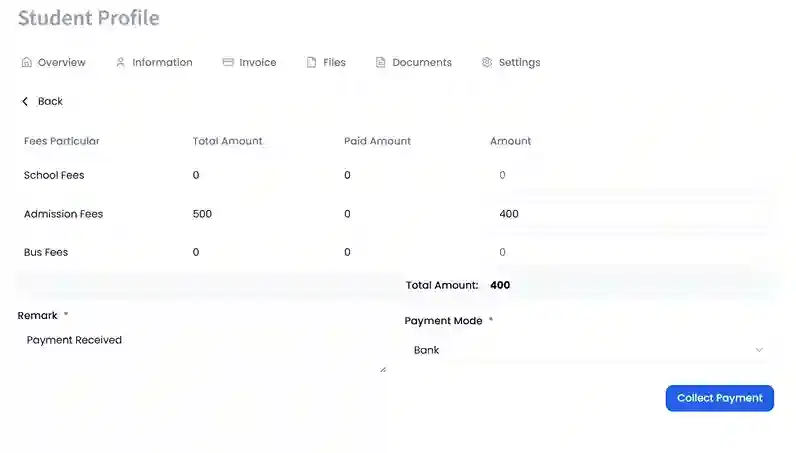Click the School Fees row label
The width and height of the screenshot is (796, 453).
[54, 175]
